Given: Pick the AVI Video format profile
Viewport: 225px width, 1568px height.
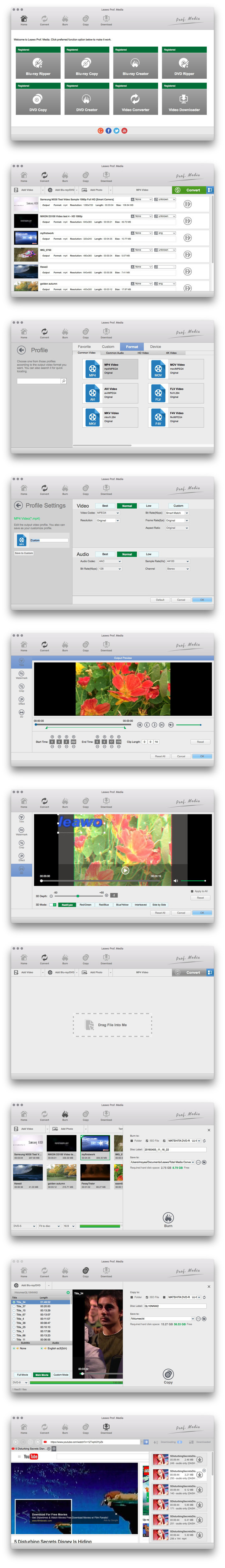Looking at the screenshot, I should [111, 393].
